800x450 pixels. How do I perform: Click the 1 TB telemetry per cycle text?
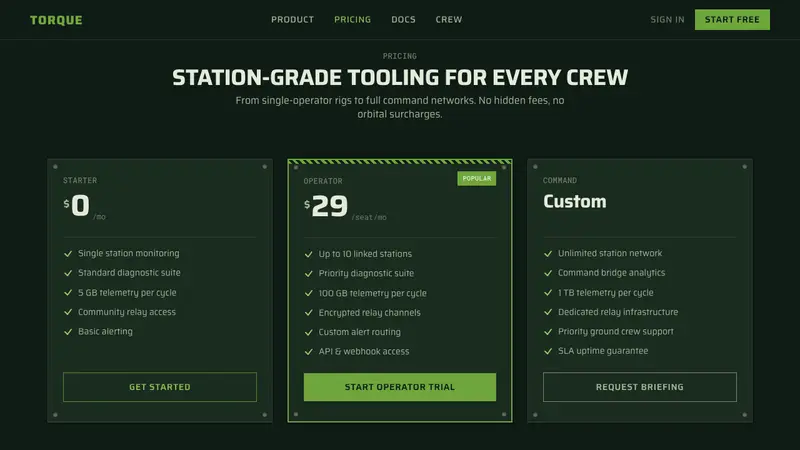(606, 292)
